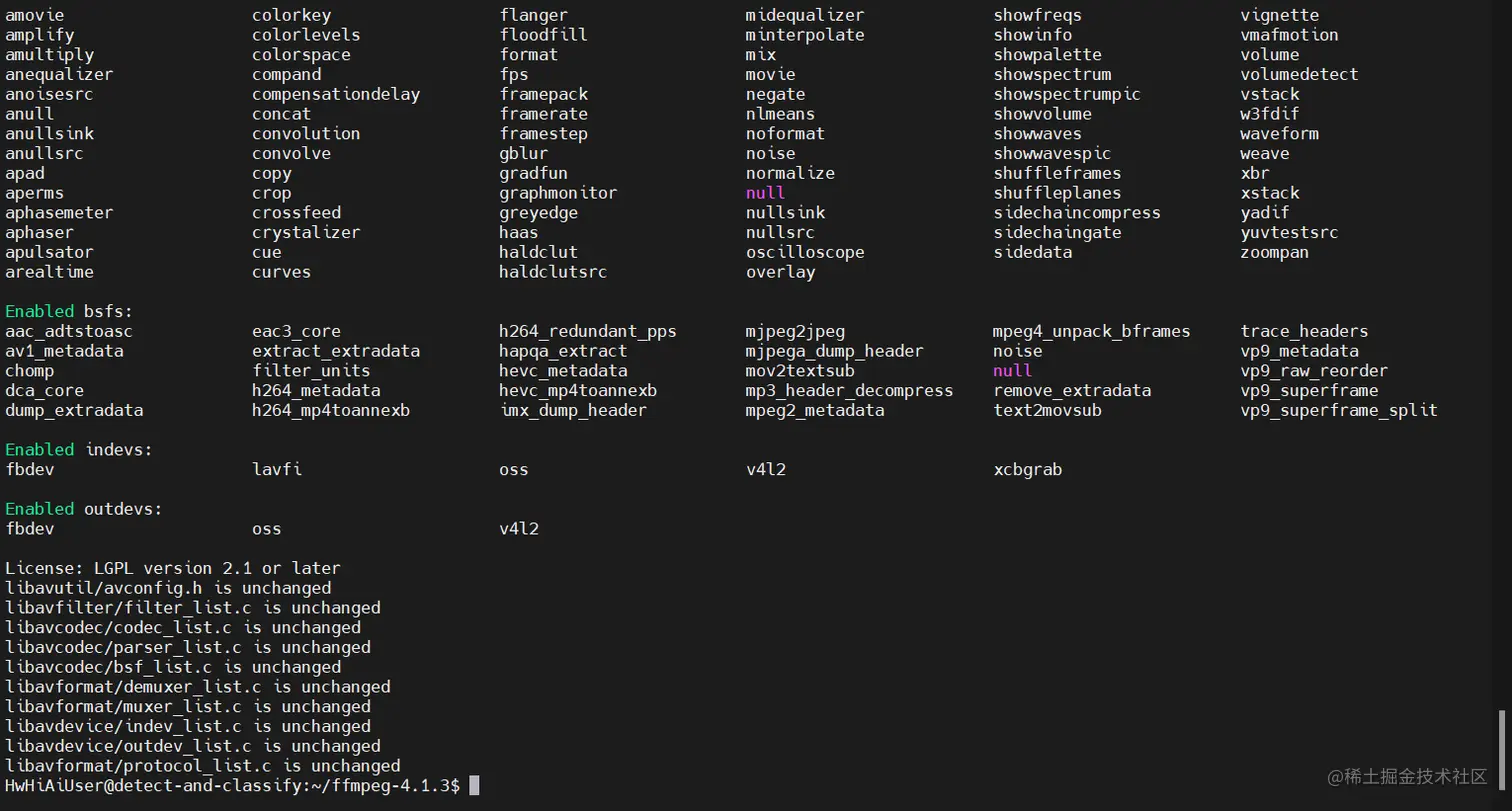Click the bsf name 'mpeg4_unpack_bframes'
The height and width of the screenshot is (811, 1512).
click(1092, 331)
